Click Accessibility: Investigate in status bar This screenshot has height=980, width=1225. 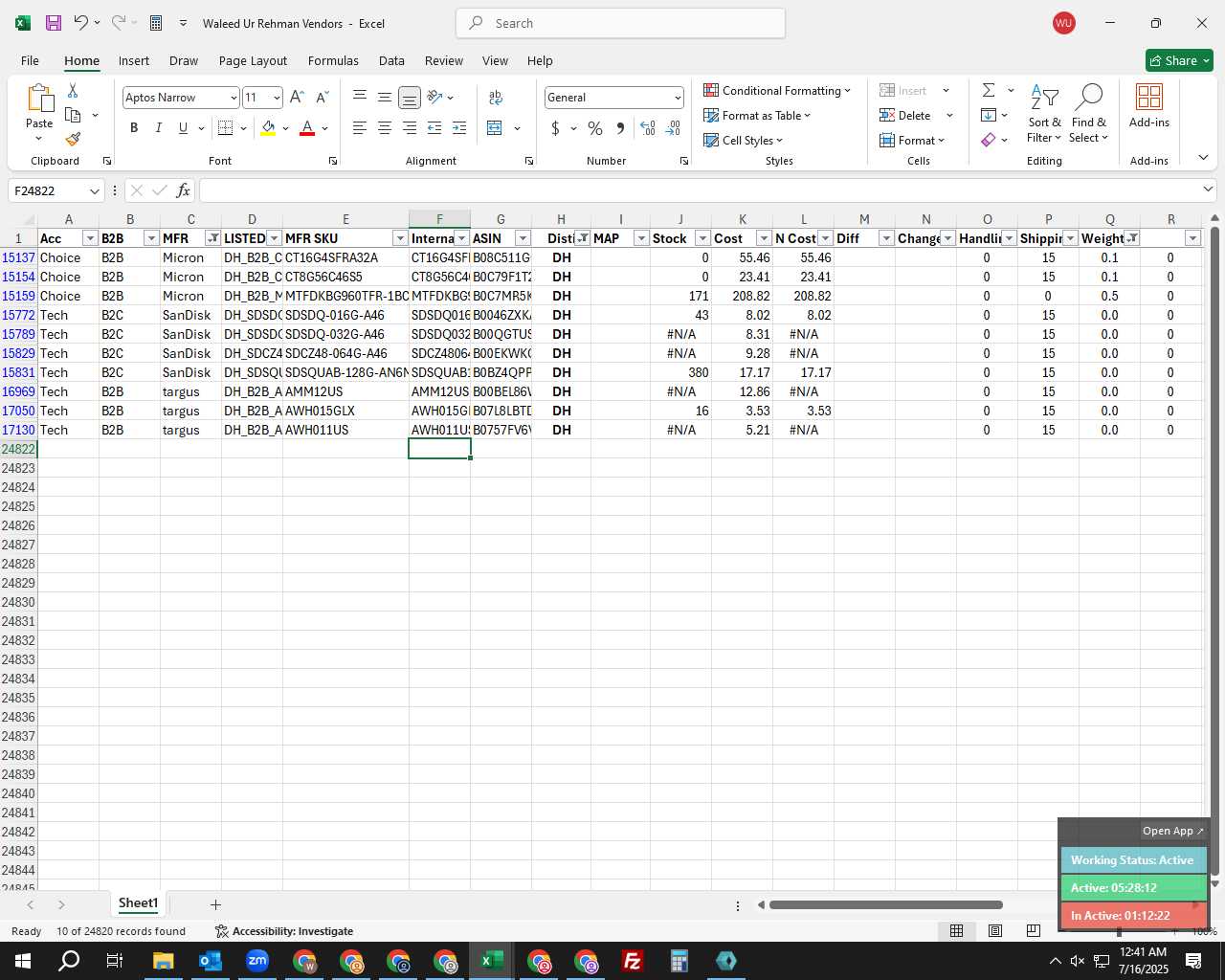(284, 931)
